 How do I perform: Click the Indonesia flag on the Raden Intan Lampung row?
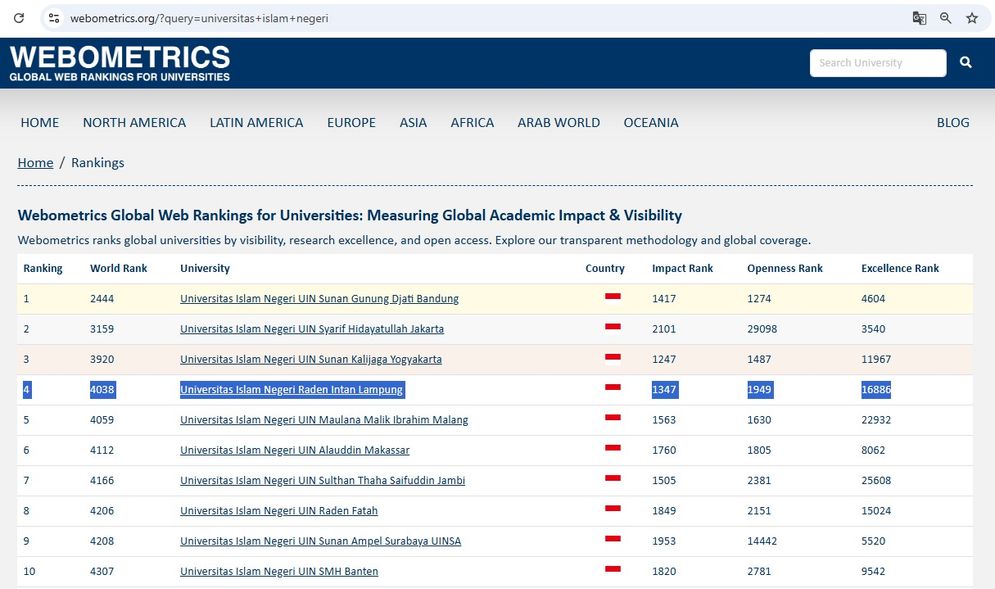(611, 389)
